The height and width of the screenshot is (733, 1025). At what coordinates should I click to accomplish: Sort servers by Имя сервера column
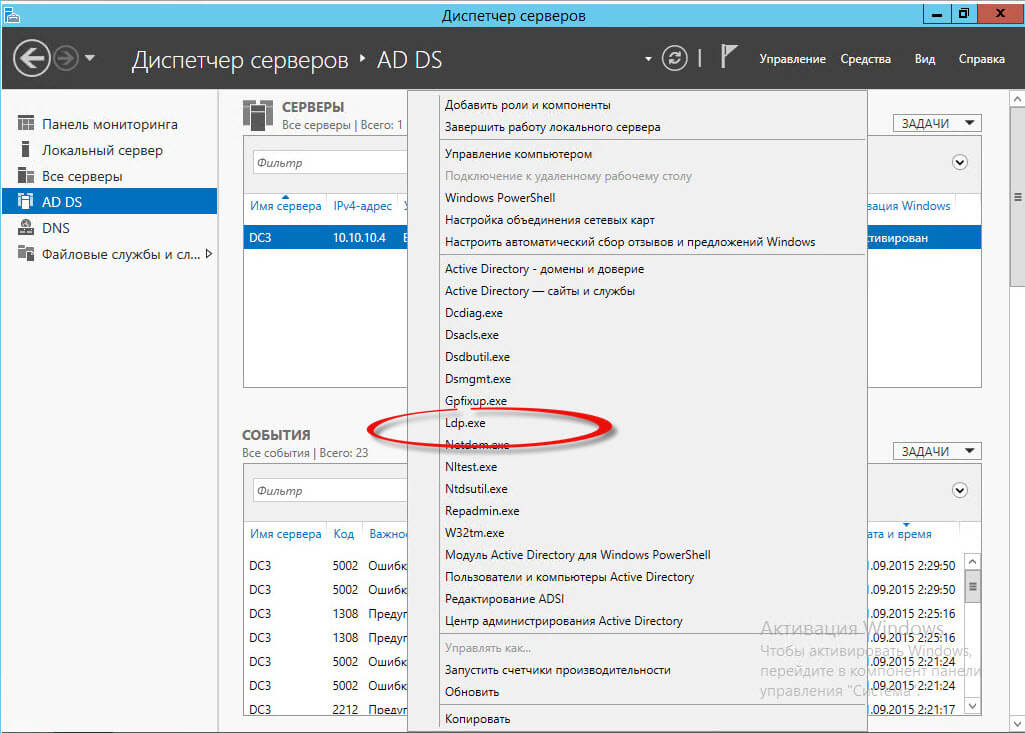click(x=285, y=206)
